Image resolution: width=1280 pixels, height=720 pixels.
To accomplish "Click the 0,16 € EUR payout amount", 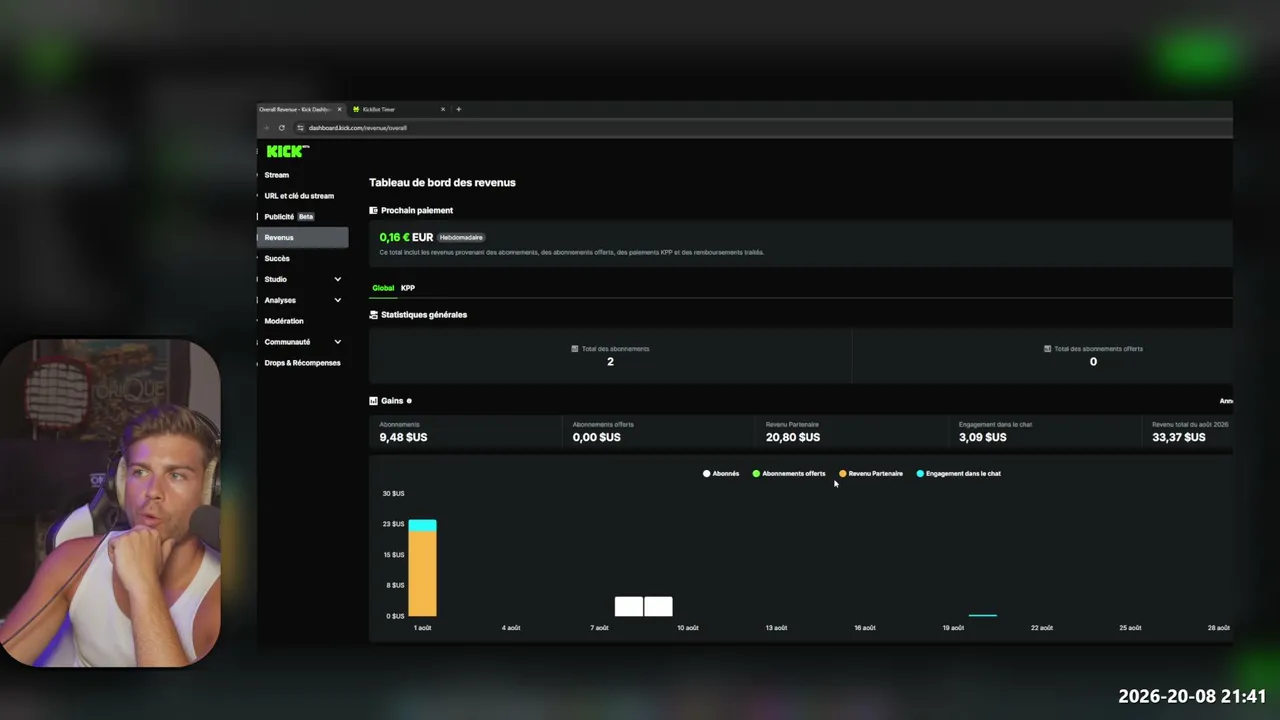I will pyautogui.click(x=406, y=237).
